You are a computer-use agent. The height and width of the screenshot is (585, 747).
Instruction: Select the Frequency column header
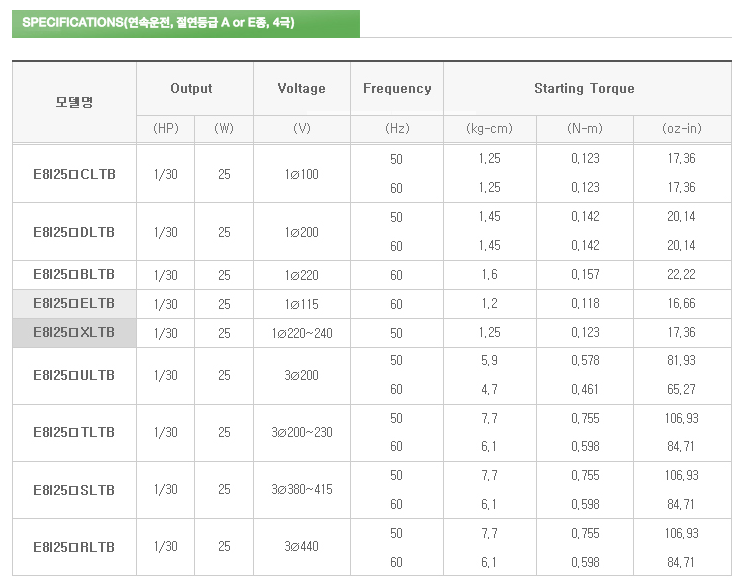point(397,89)
